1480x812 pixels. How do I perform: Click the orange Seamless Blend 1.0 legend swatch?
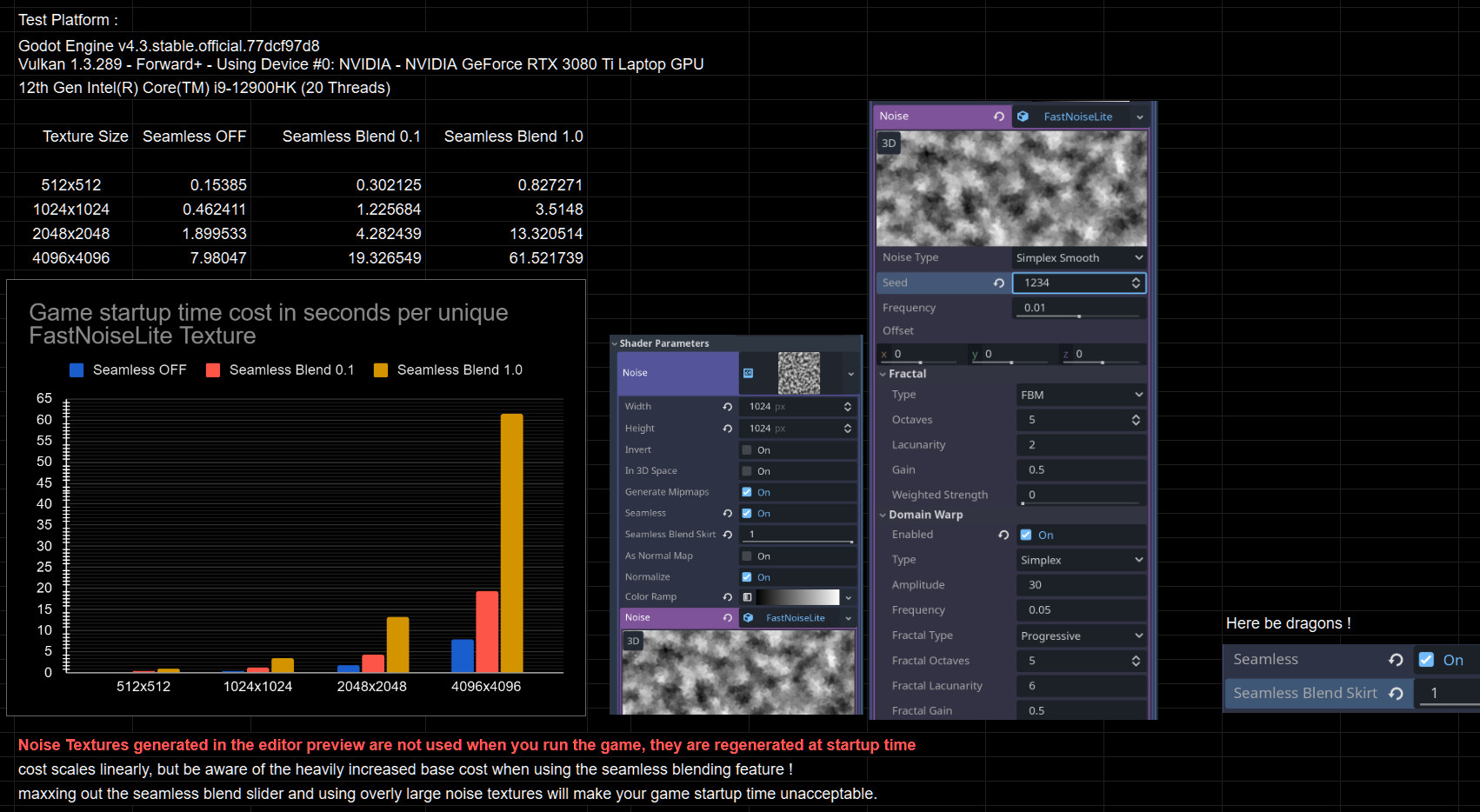(381, 370)
